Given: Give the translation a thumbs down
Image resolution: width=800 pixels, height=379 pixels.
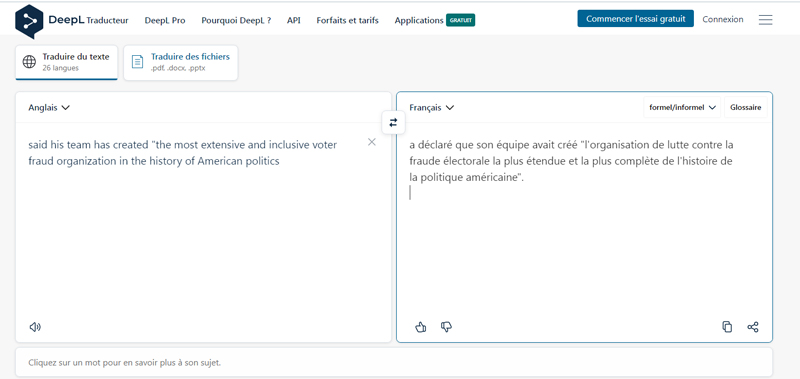Looking at the screenshot, I should (446, 327).
